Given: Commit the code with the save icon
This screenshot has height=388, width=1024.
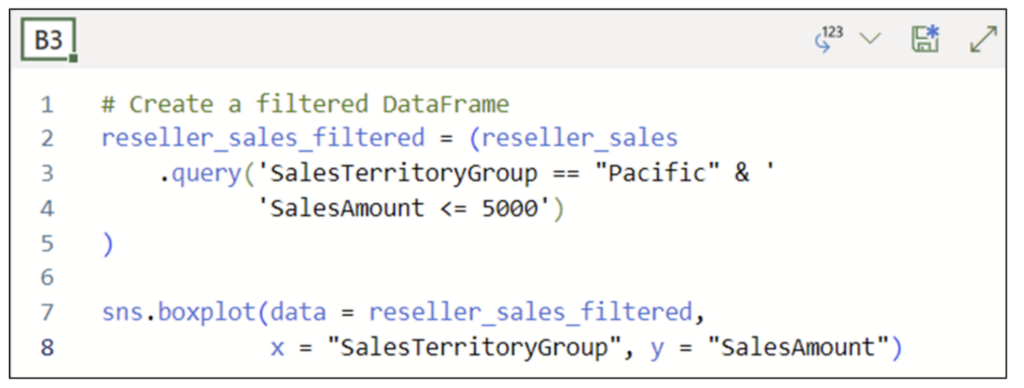Looking at the screenshot, I should pyautogui.click(x=925, y=39).
